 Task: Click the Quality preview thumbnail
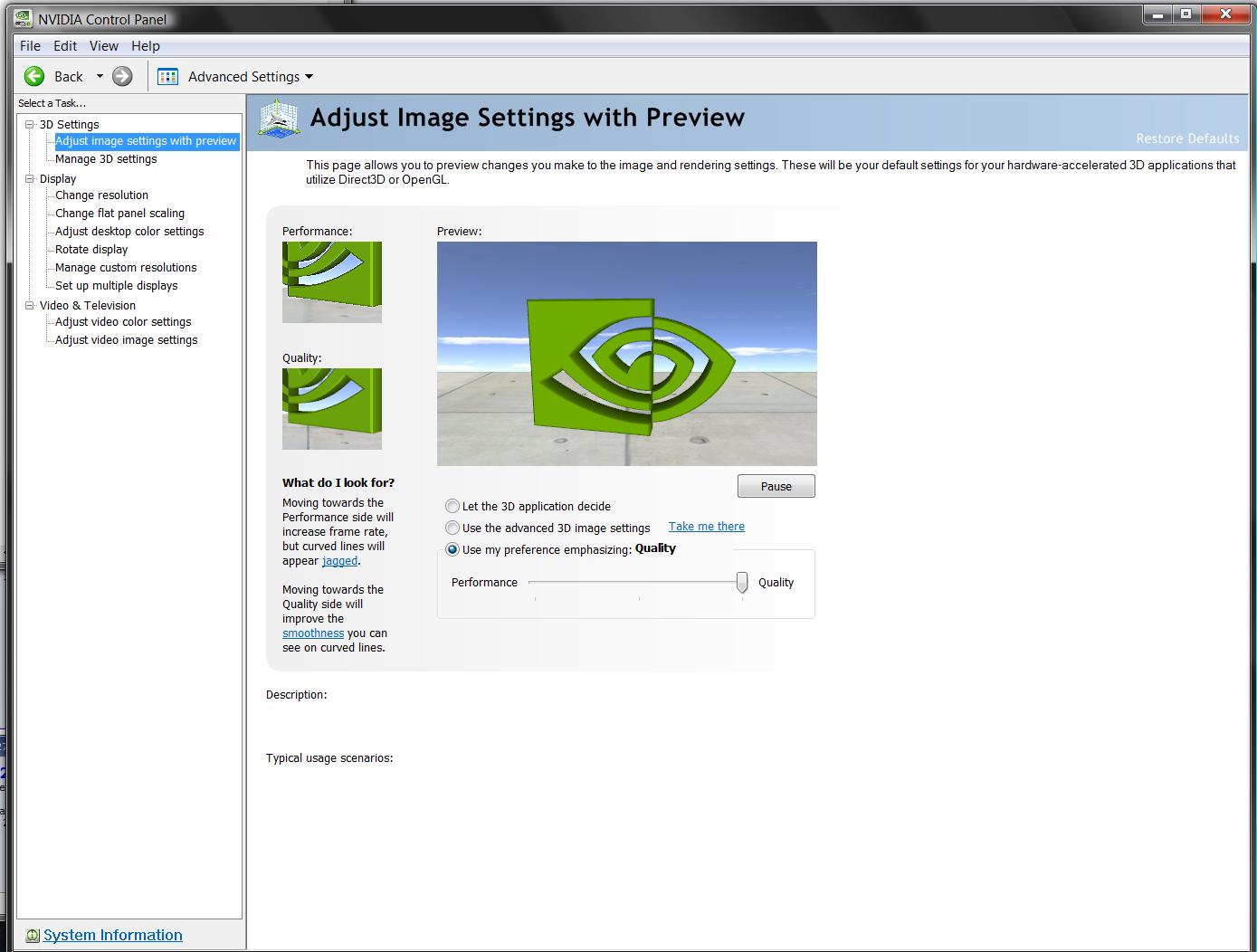click(332, 409)
